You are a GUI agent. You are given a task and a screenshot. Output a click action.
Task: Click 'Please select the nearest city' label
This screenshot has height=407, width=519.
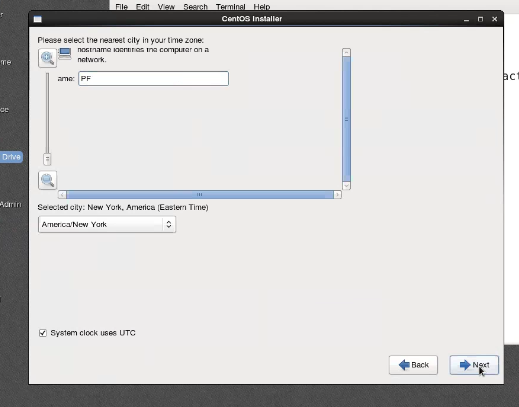120,40
